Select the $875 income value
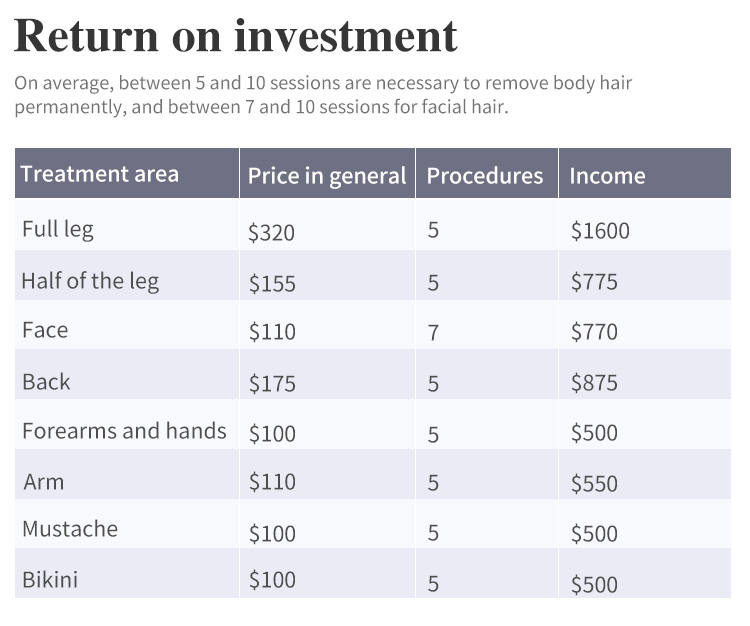The width and height of the screenshot is (750, 626). [x=594, y=383]
